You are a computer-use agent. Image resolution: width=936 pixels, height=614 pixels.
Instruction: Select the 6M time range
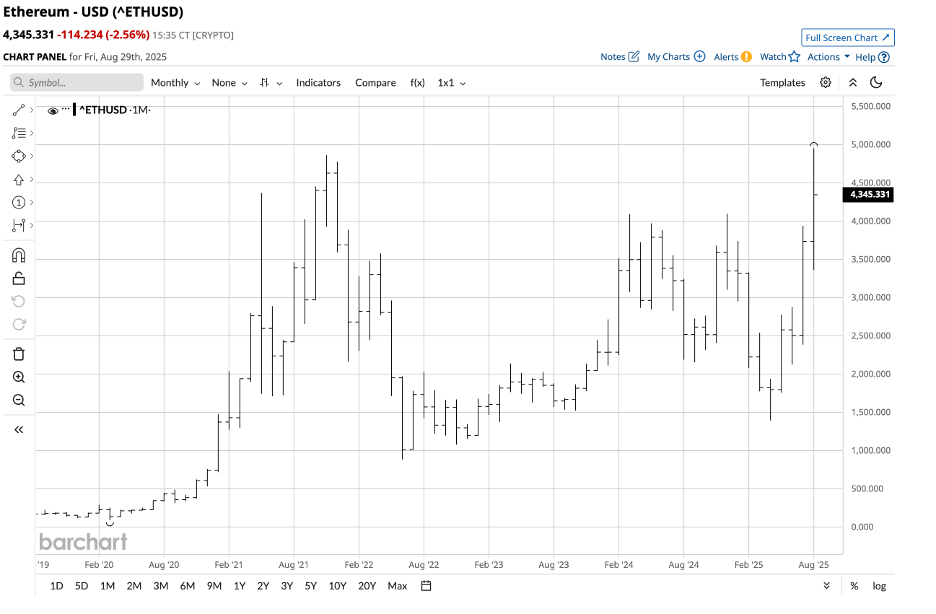(187, 586)
